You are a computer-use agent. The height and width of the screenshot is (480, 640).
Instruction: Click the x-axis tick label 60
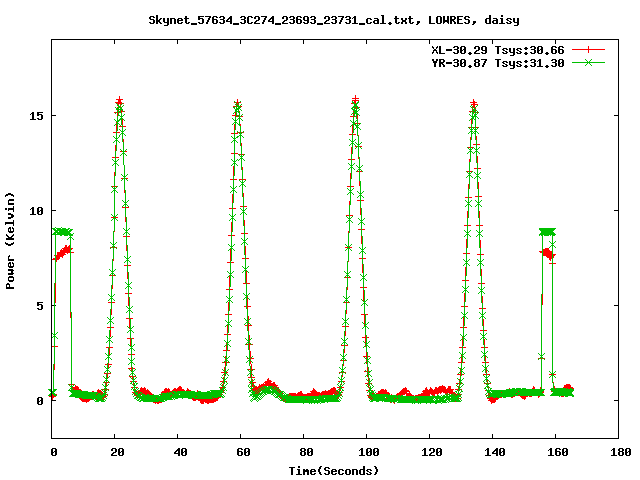click(x=243, y=452)
